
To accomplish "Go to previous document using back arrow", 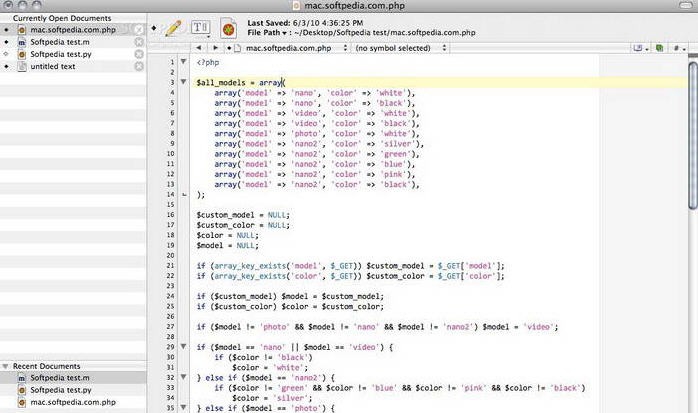I will [199, 48].
